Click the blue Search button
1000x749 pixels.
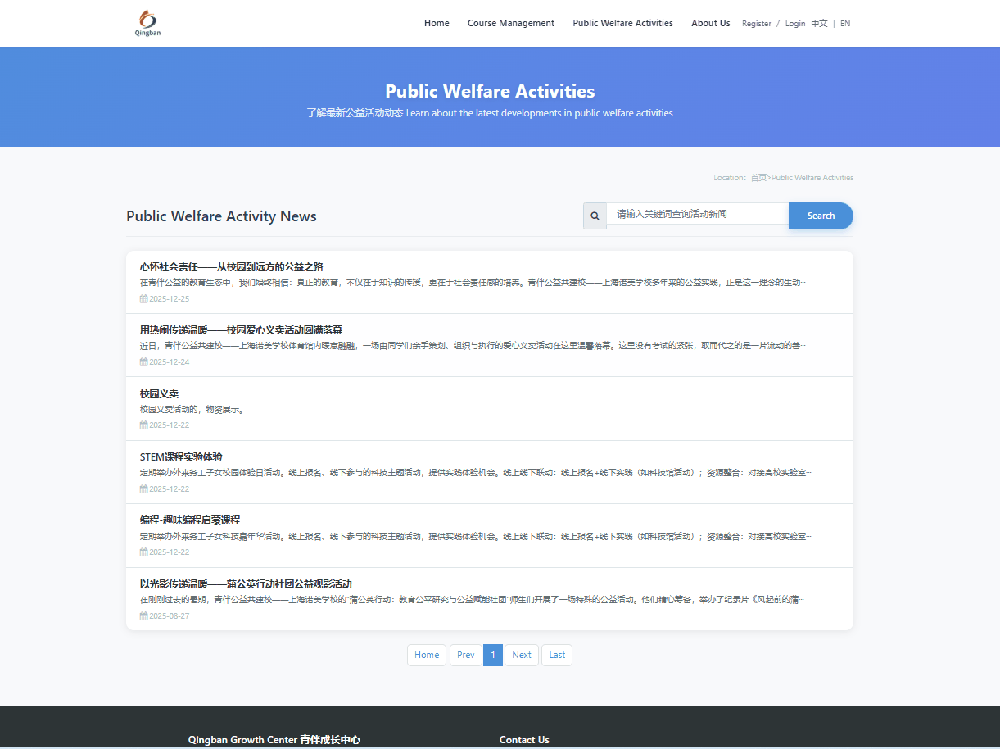tap(821, 216)
